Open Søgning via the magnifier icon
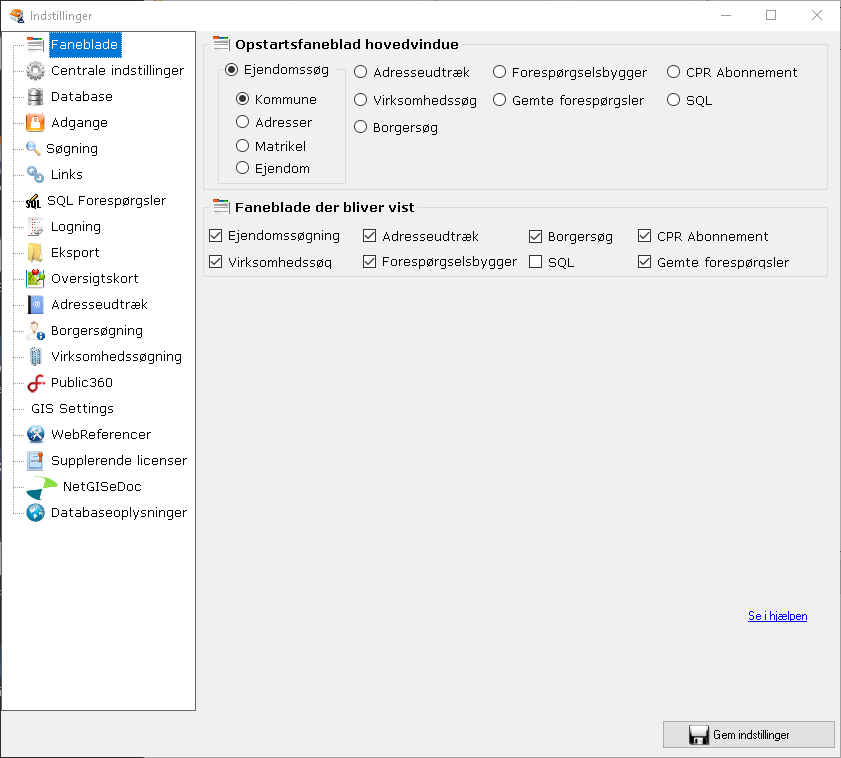 33,149
